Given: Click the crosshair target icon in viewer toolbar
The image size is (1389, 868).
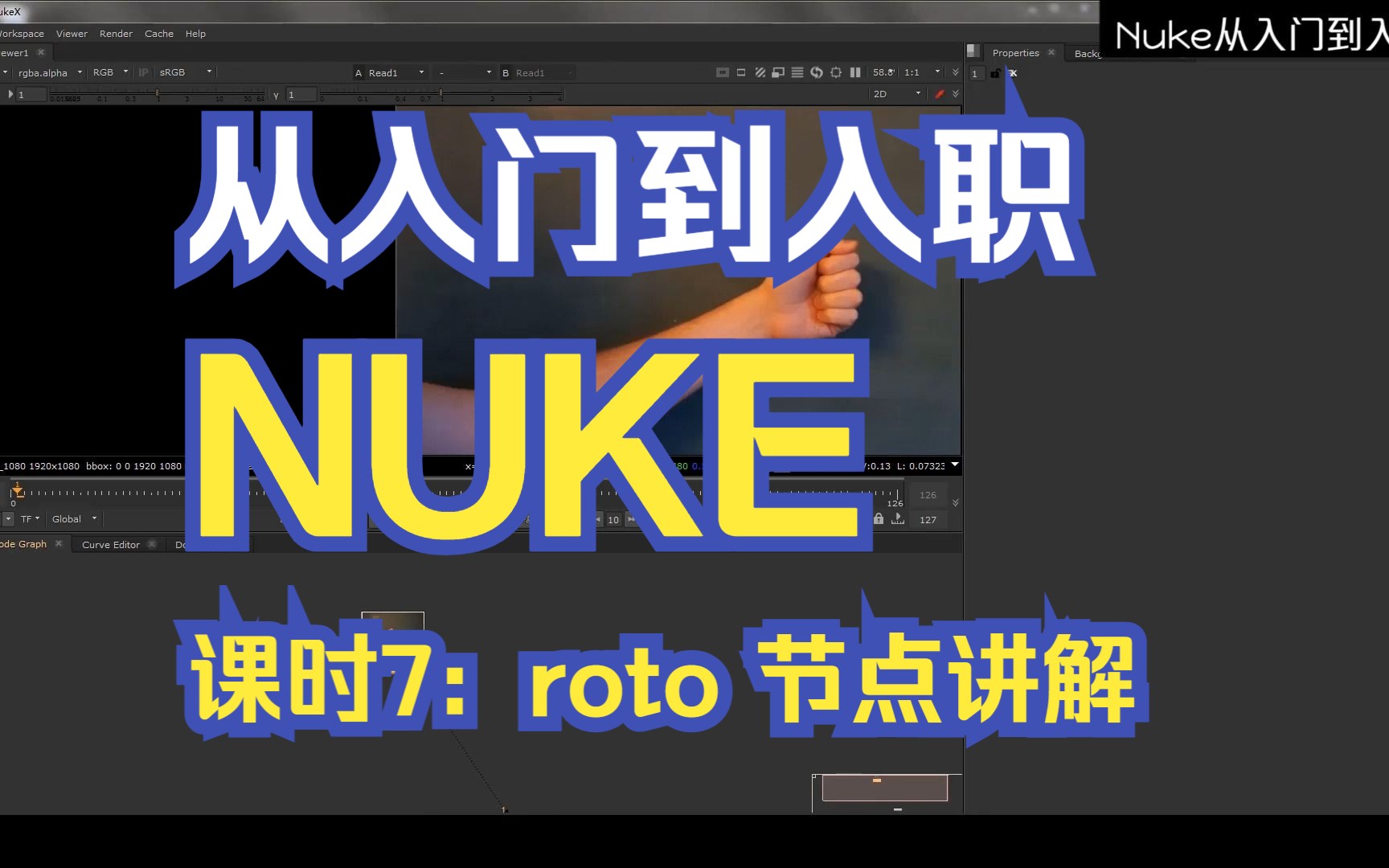Looking at the screenshot, I should (836, 72).
